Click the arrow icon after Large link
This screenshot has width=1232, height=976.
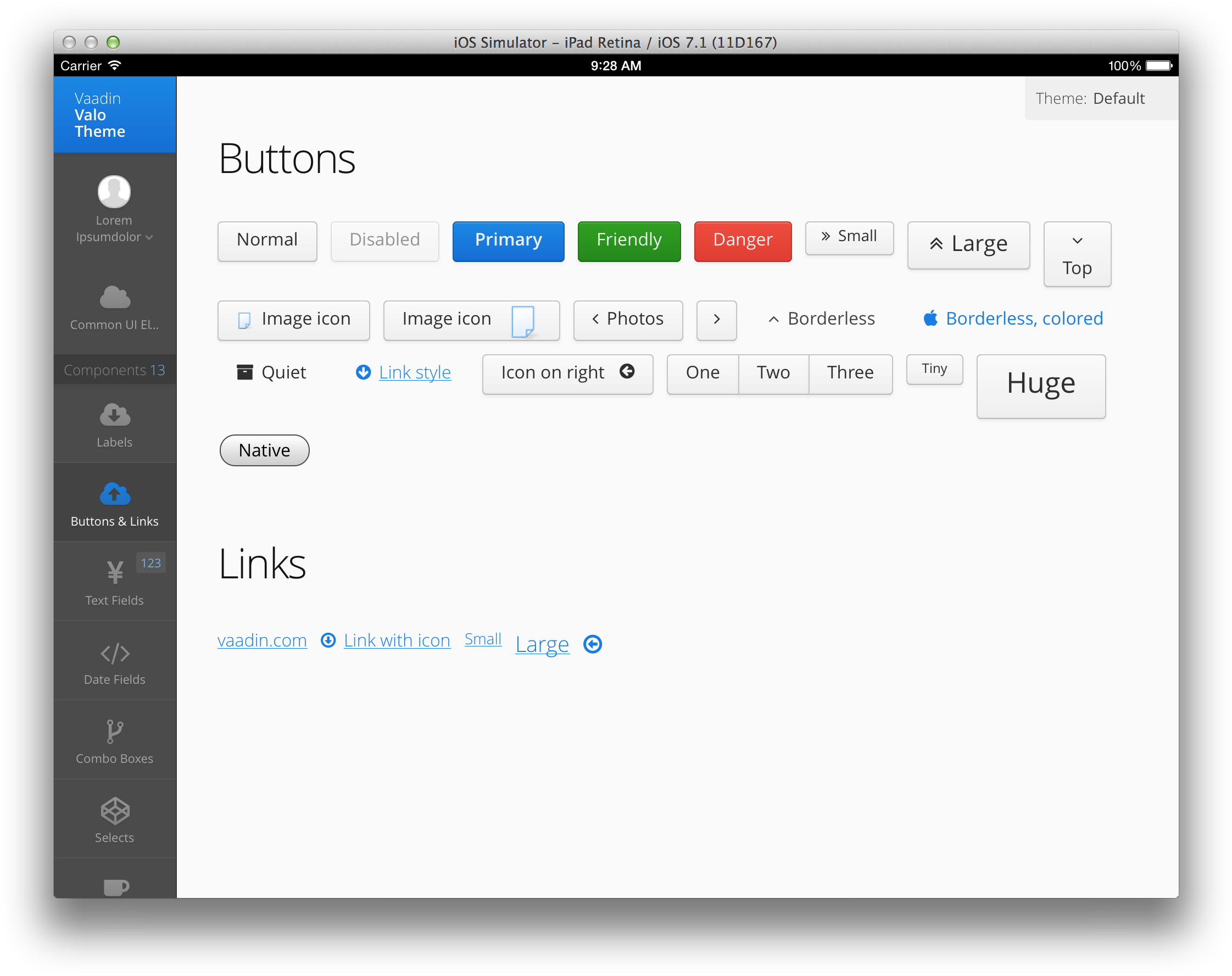tap(593, 645)
